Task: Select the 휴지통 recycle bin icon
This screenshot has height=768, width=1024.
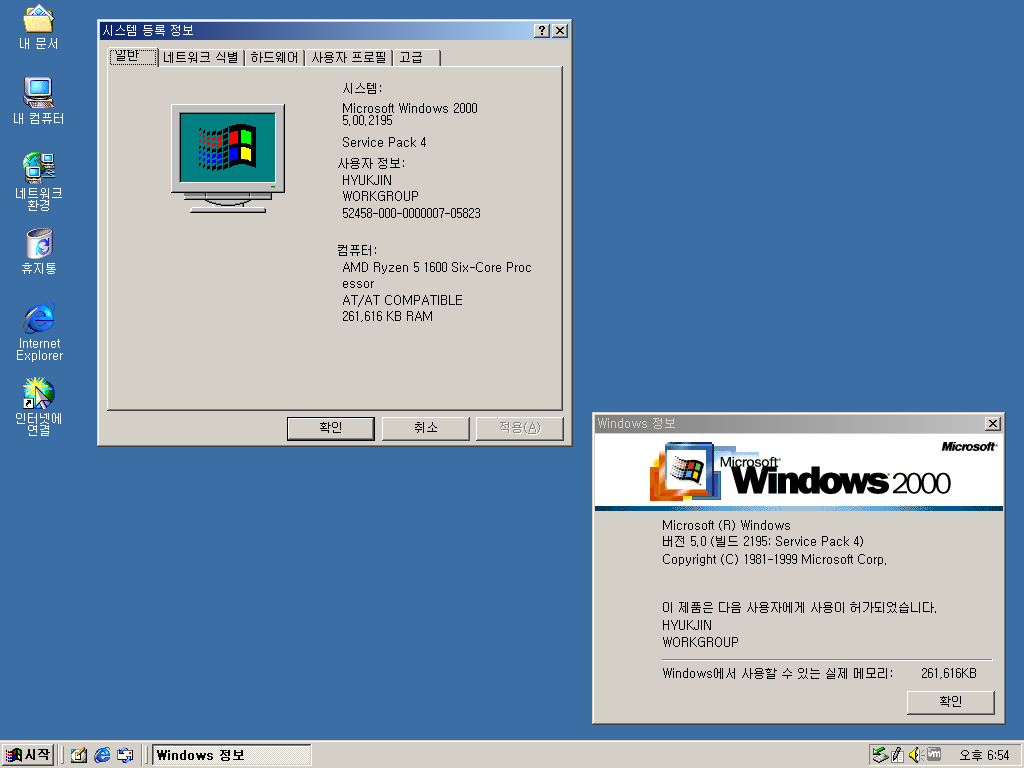Action: (x=39, y=251)
